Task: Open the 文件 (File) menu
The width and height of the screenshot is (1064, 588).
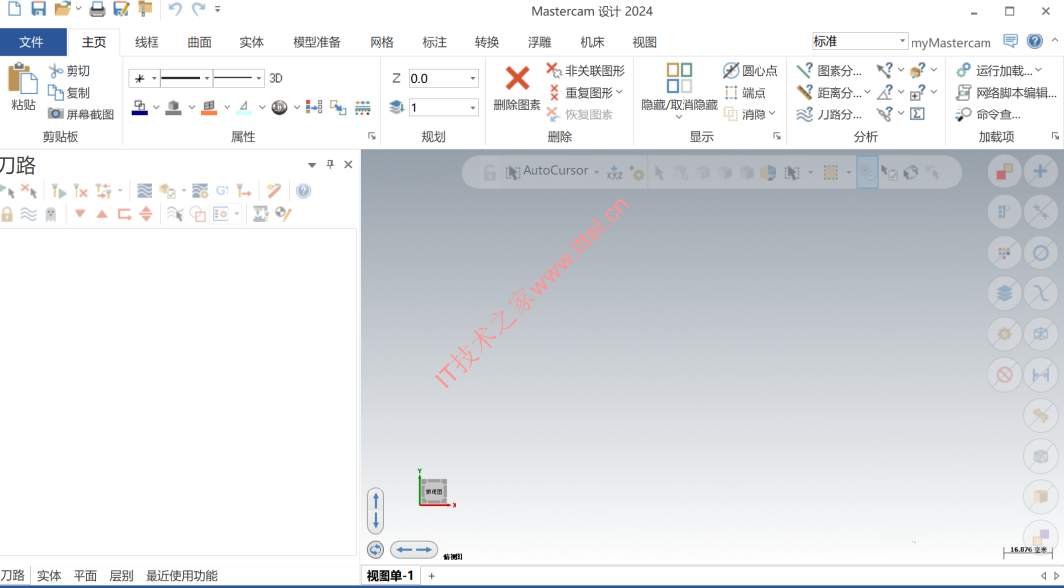Action: click(31, 42)
